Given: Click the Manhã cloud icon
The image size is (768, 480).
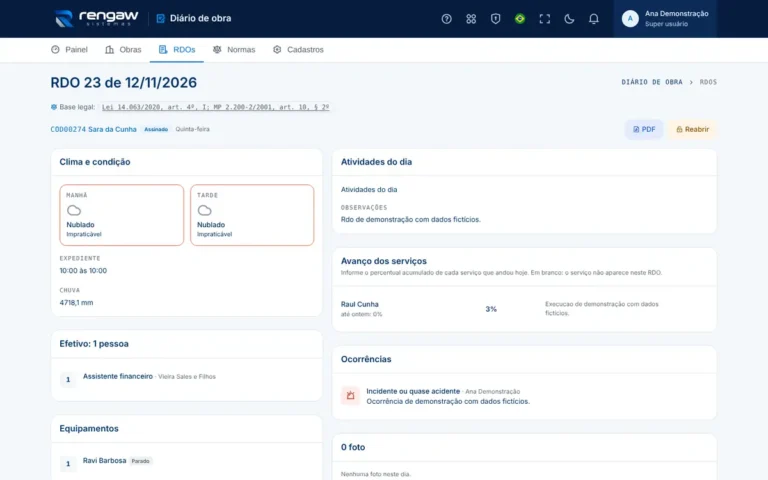Looking at the screenshot, I should pyautogui.click(x=74, y=211).
